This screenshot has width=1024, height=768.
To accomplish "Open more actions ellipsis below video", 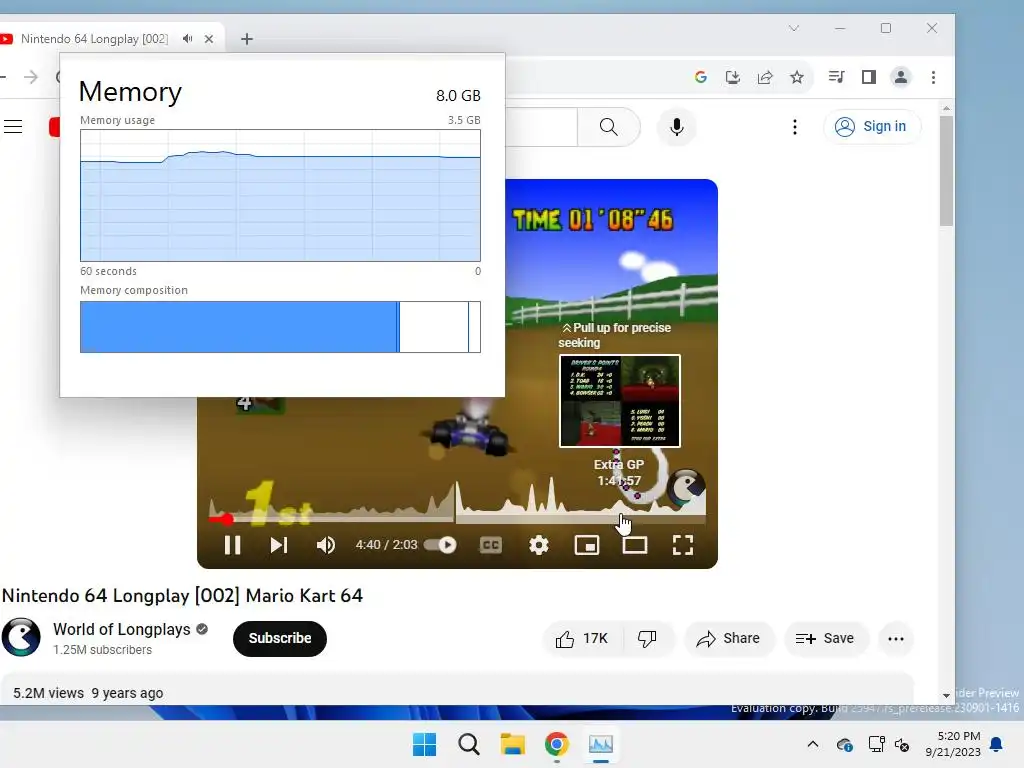I will pos(896,639).
